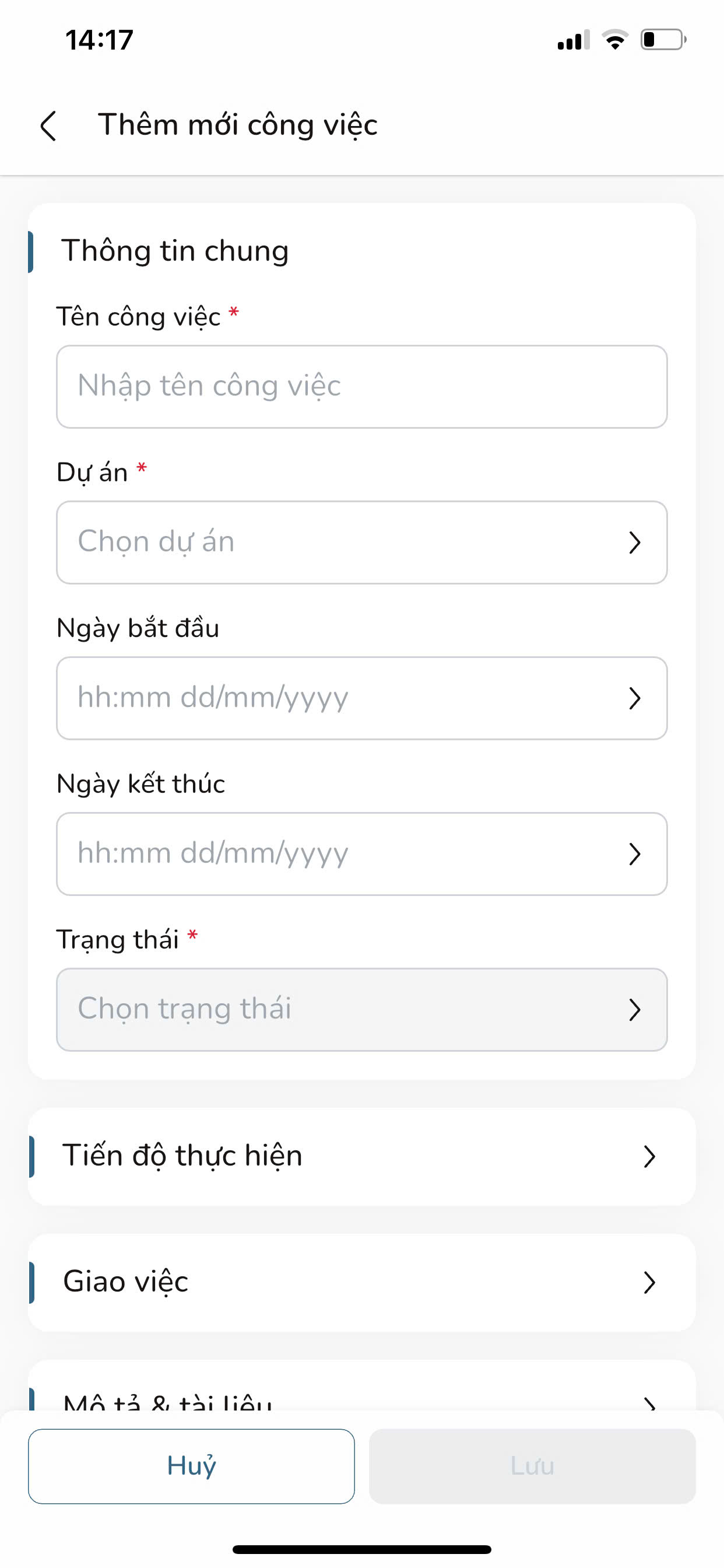Expand the Tiến độ thực hiện section

pos(361,1156)
